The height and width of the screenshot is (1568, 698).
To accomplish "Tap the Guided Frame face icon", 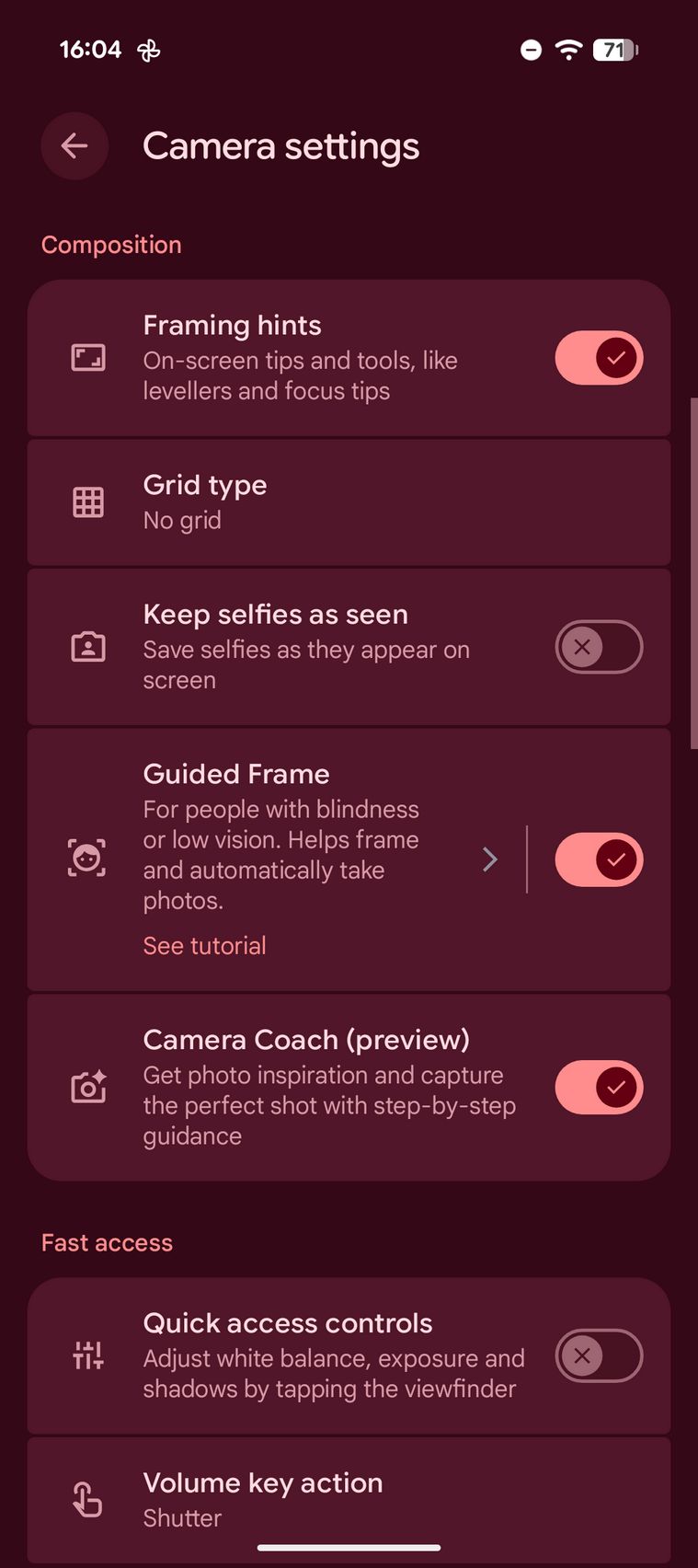I will (87, 859).
